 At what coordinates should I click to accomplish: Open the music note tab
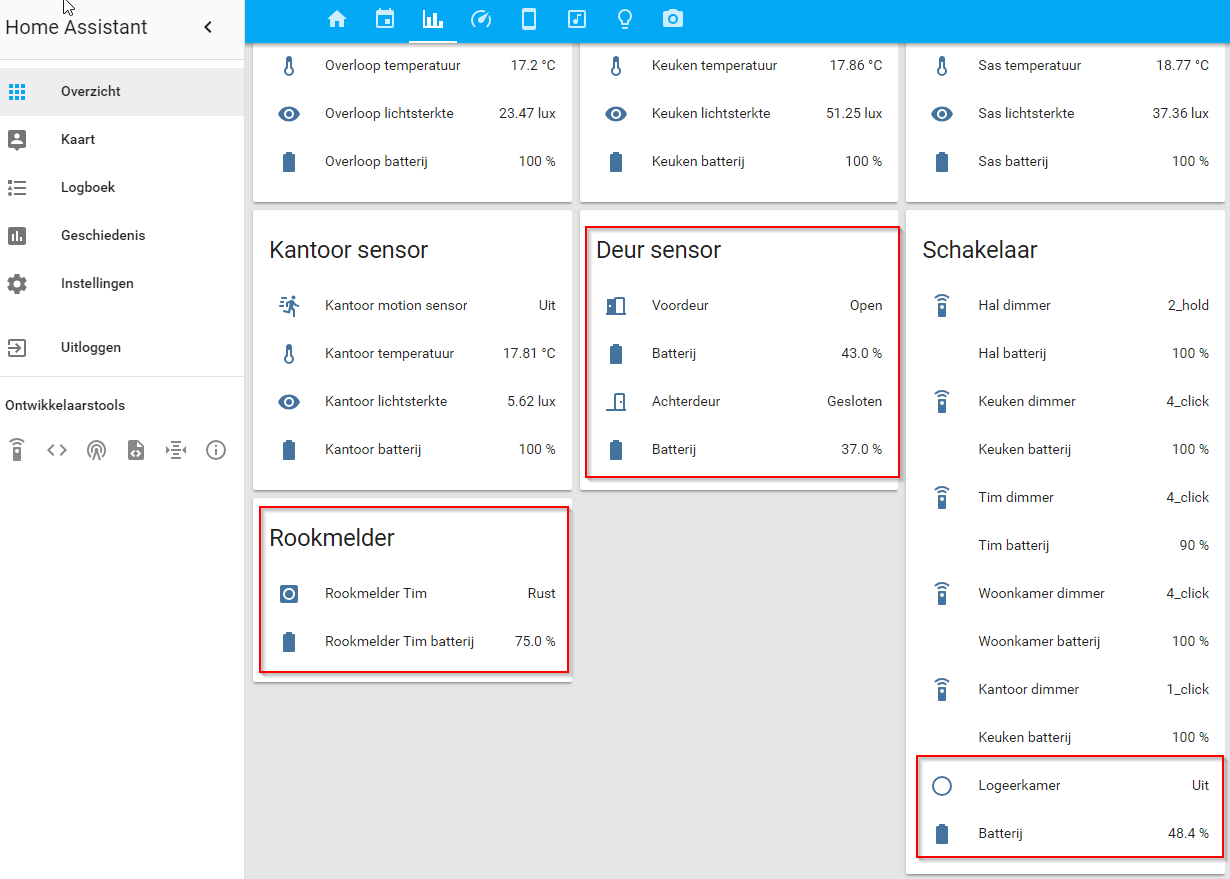[x=577, y=19]
